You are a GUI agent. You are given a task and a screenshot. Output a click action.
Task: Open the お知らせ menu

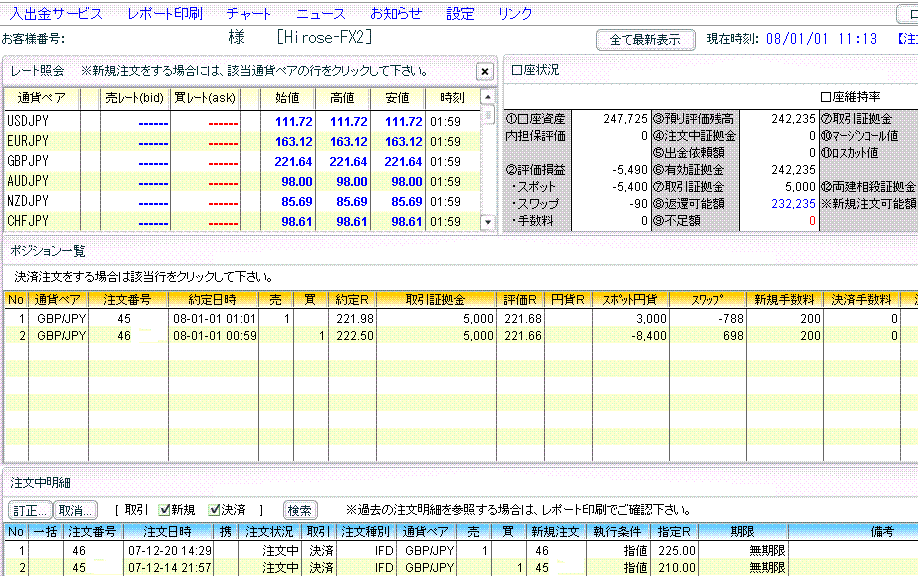pyautogui.click(x=396, y=14)
